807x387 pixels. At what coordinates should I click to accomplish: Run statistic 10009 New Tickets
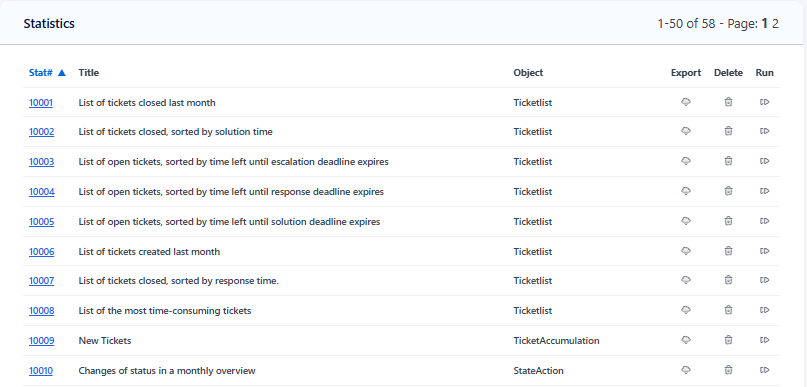click(x=764, y=340)
